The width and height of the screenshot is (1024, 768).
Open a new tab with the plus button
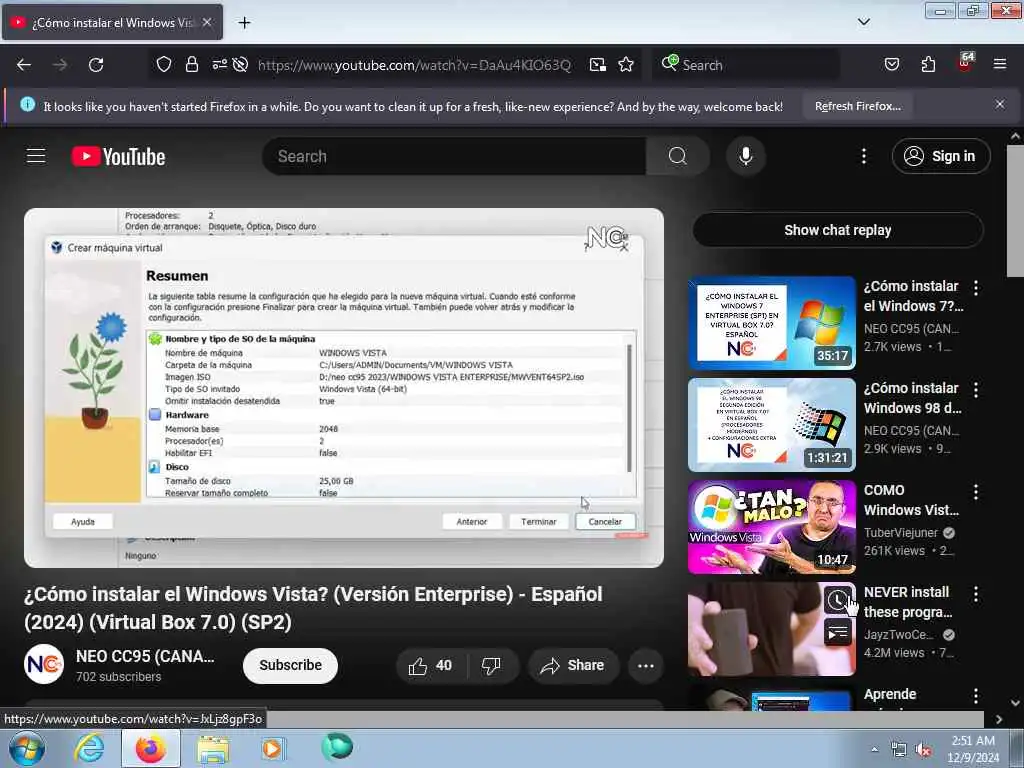[244, 23]
